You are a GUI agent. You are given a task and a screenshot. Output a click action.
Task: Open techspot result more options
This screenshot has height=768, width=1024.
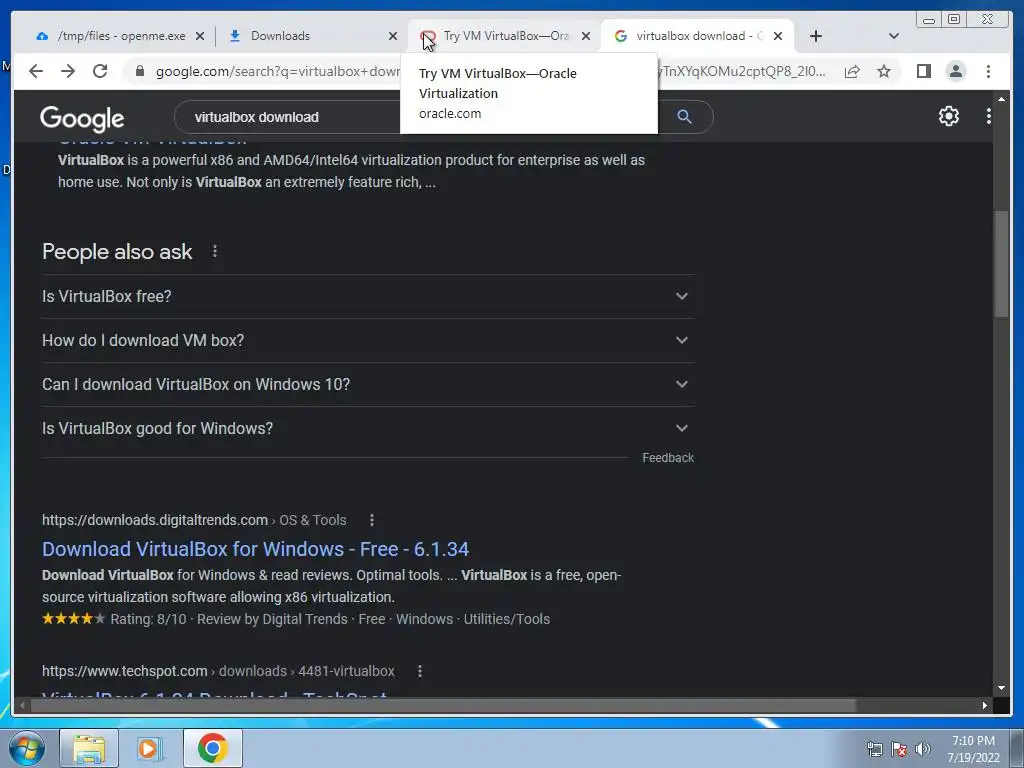pos(420,671)
